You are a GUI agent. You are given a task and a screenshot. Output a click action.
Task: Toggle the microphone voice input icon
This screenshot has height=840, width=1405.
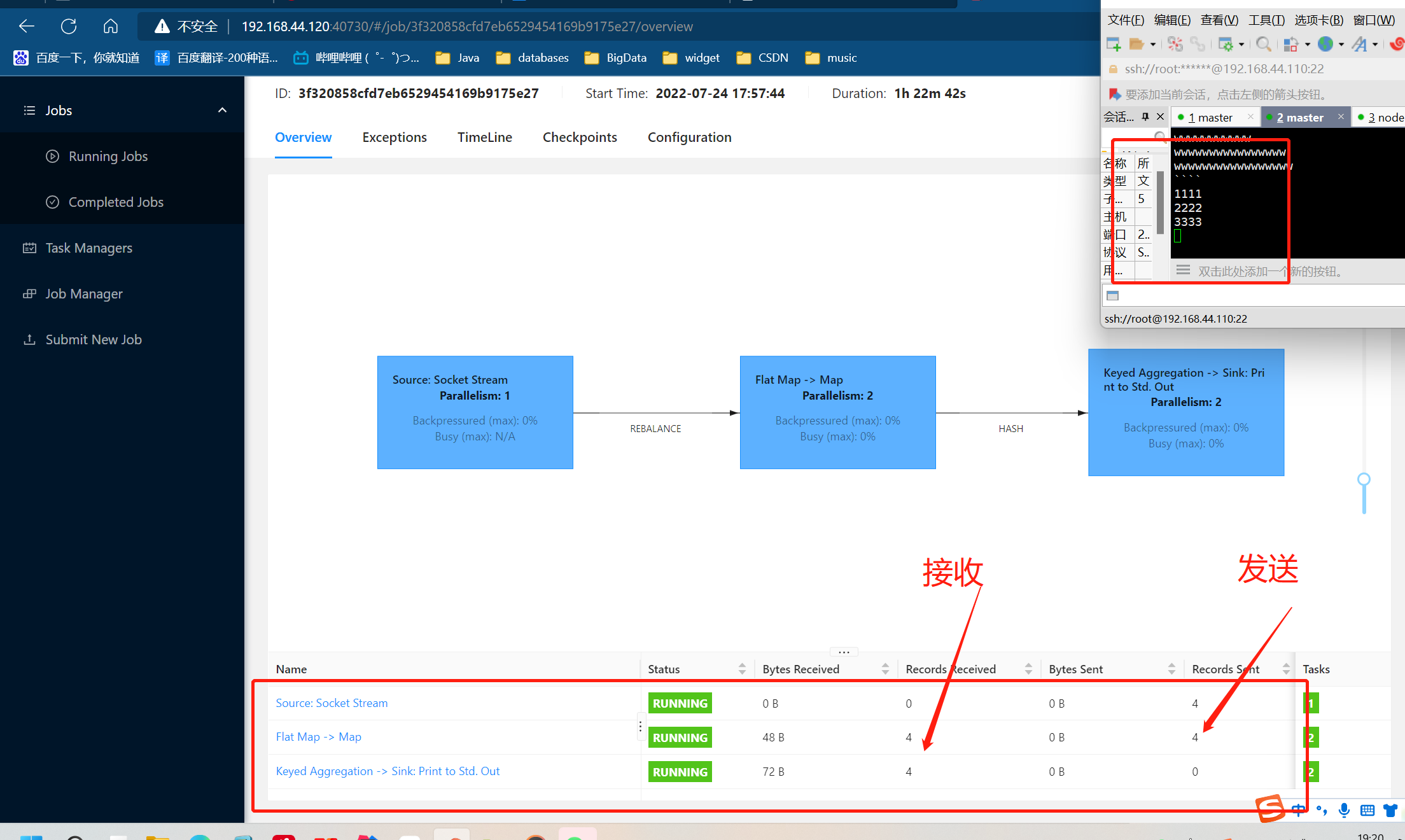pos(1344,810)
